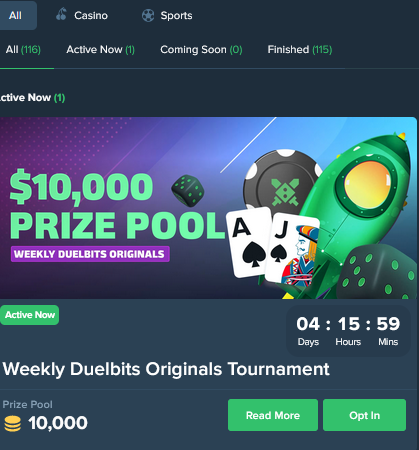Click the $10,000 Prize Pool banner image
Viewport: 419px width, 450px height.
(208, 208)
